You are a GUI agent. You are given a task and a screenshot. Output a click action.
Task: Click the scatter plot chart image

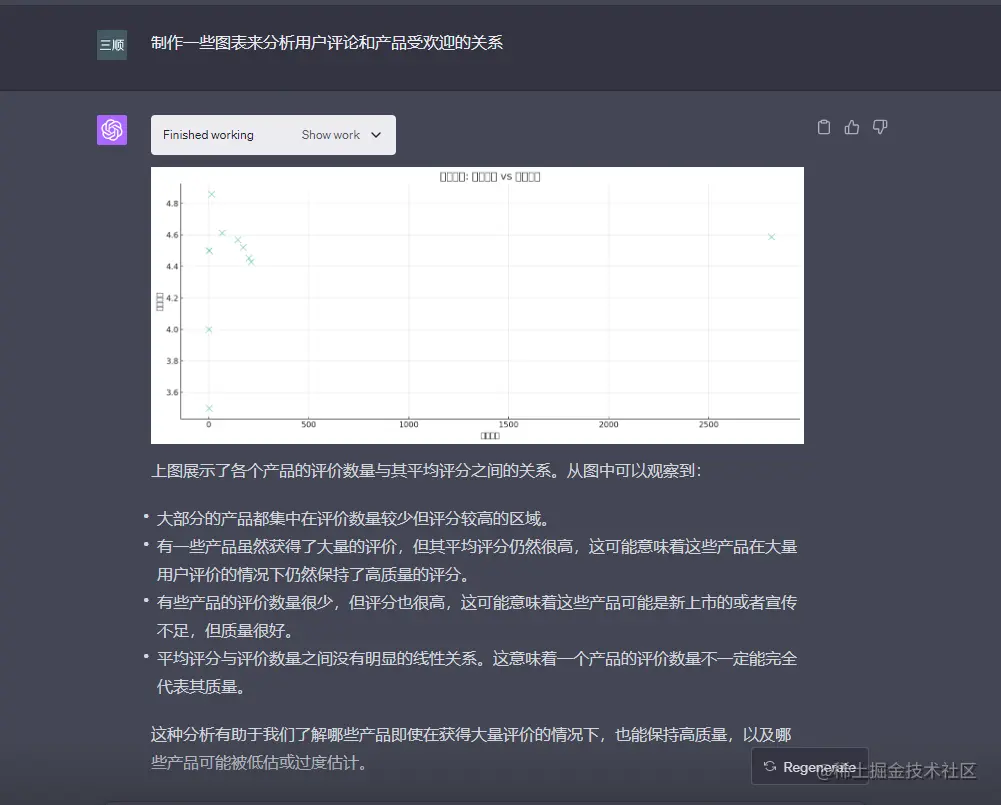coord(477,304)
